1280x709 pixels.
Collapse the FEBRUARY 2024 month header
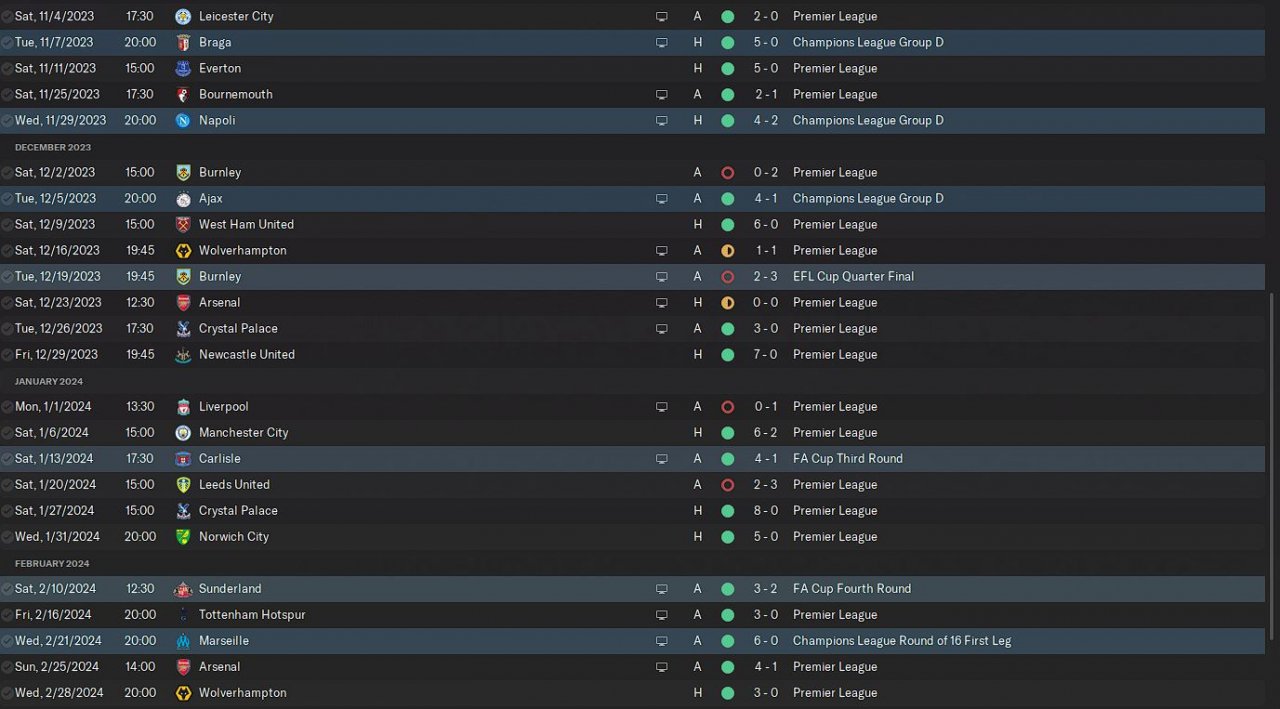click(52, 563)
